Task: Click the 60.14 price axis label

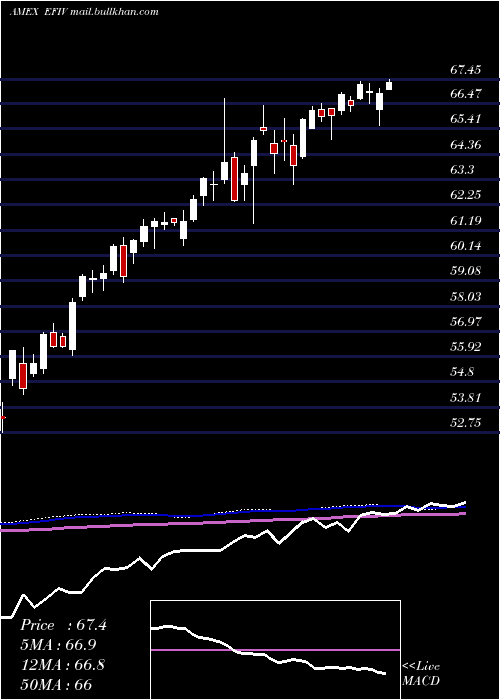Action: (466, 245)
